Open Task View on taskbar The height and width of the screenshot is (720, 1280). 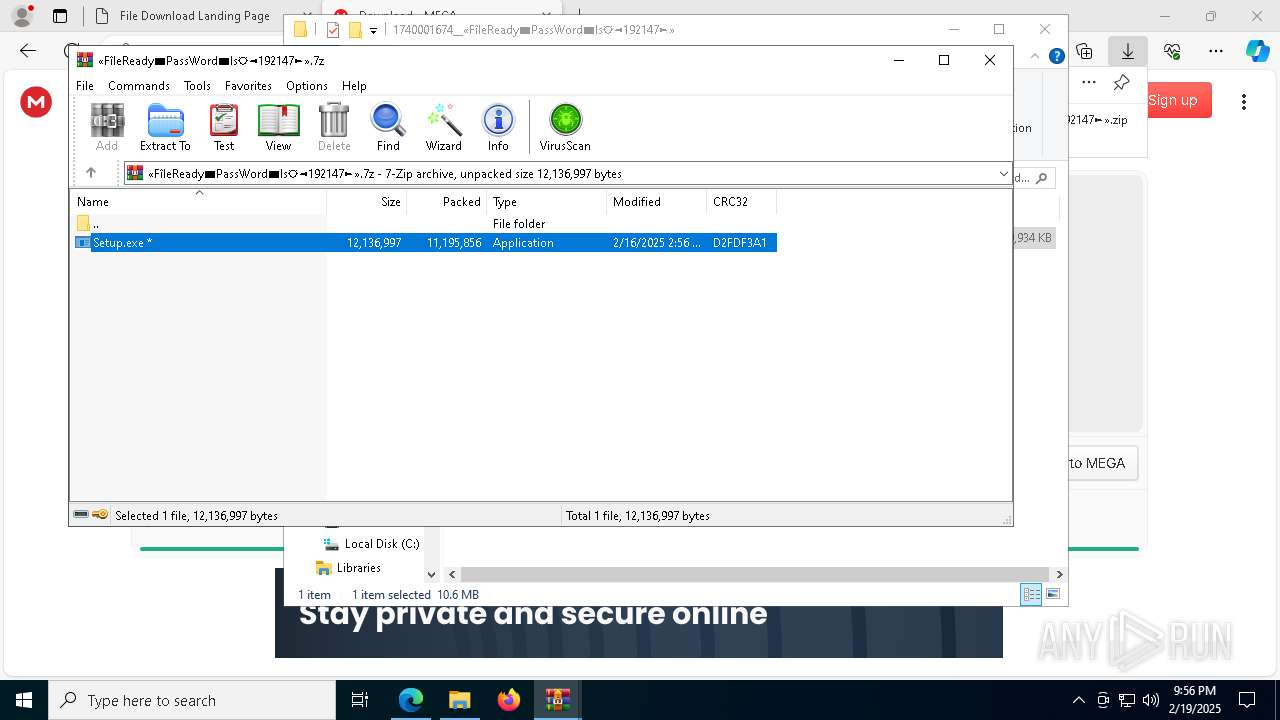(361, 700)
